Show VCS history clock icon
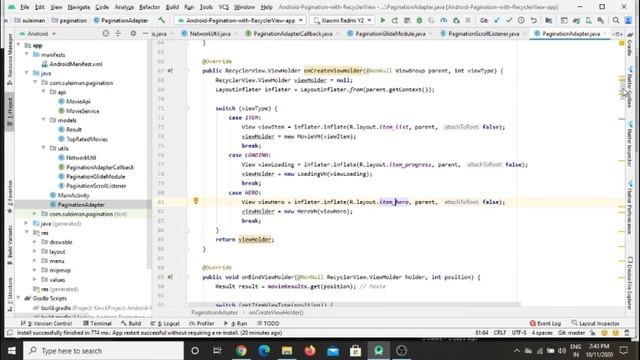Screen dimensions: 640x360 tap(521, 20)
